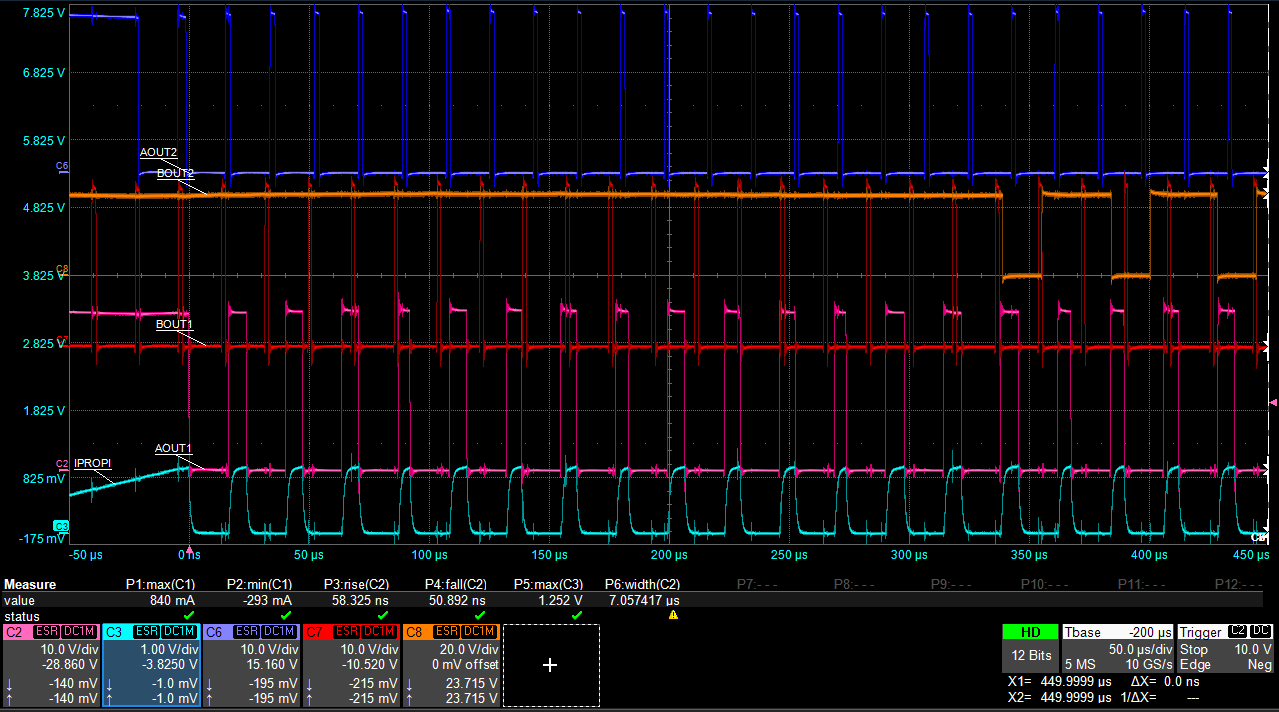This screenshot has height=712, width=1279.
Task: Toggle the HD 12 Bits resolution box
Action: click(1029, 647)
